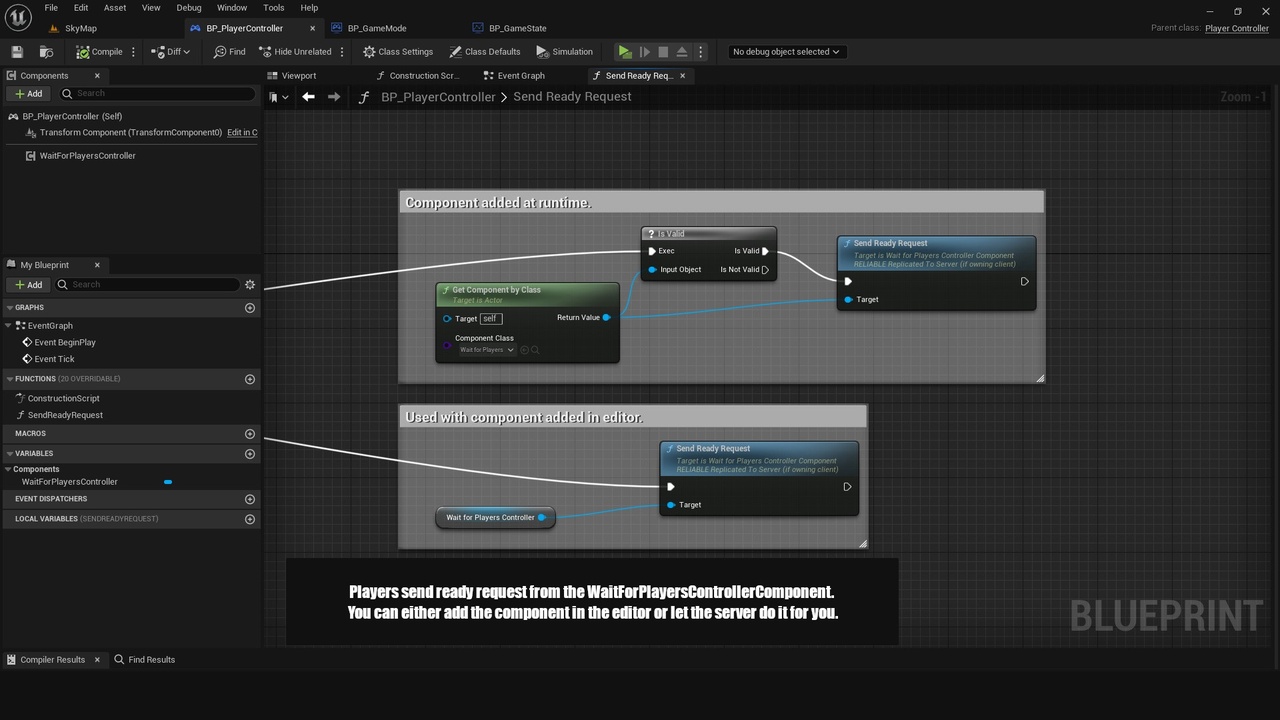Click the Components search field
This screenshot has height=720, width=1280.
(x=157, y=93)
